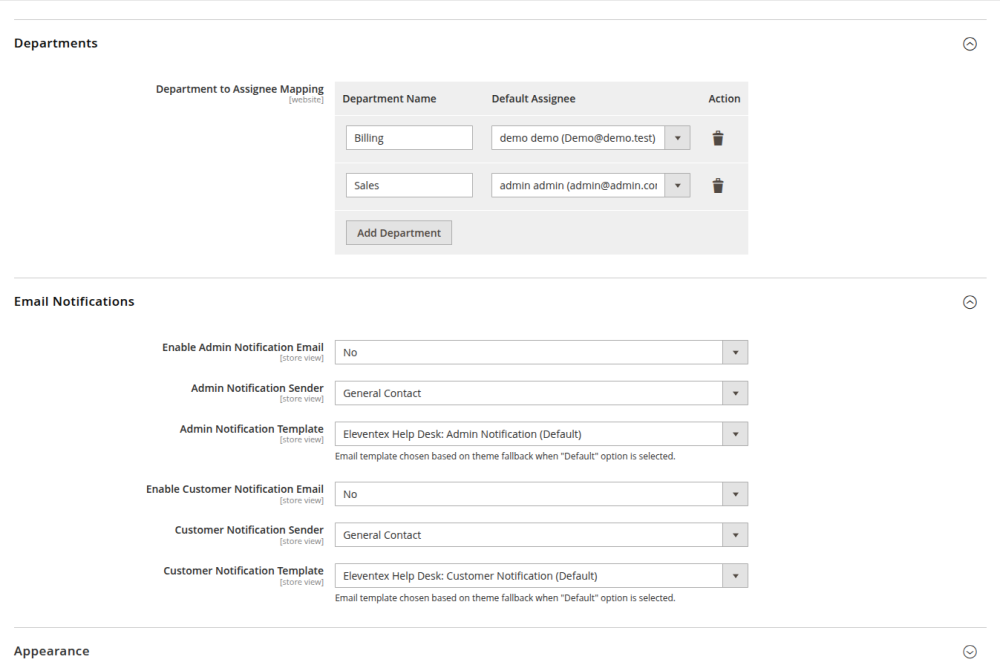The width and height of the screenshot is (1000, 668).
Task: Open Admin Notification Template dropdown
Action: (x=540, y=434)
